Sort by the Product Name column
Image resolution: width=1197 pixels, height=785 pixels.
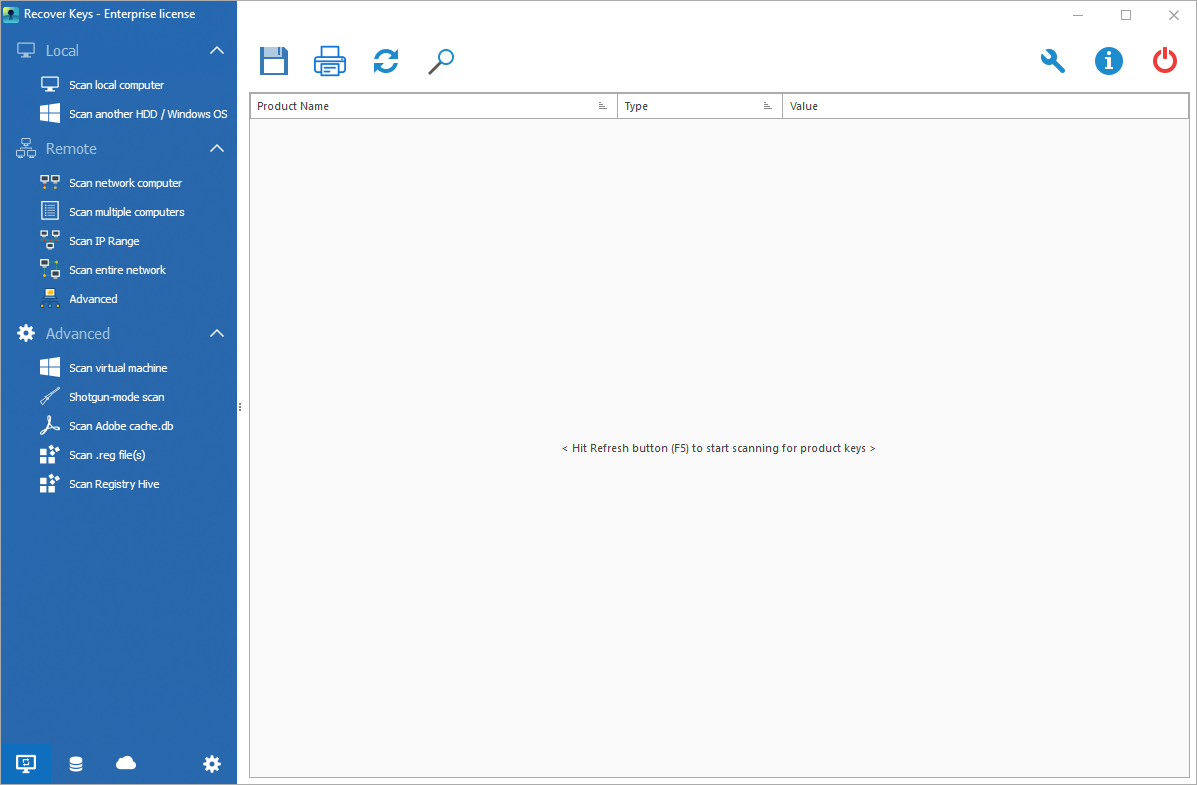point(434,106)
